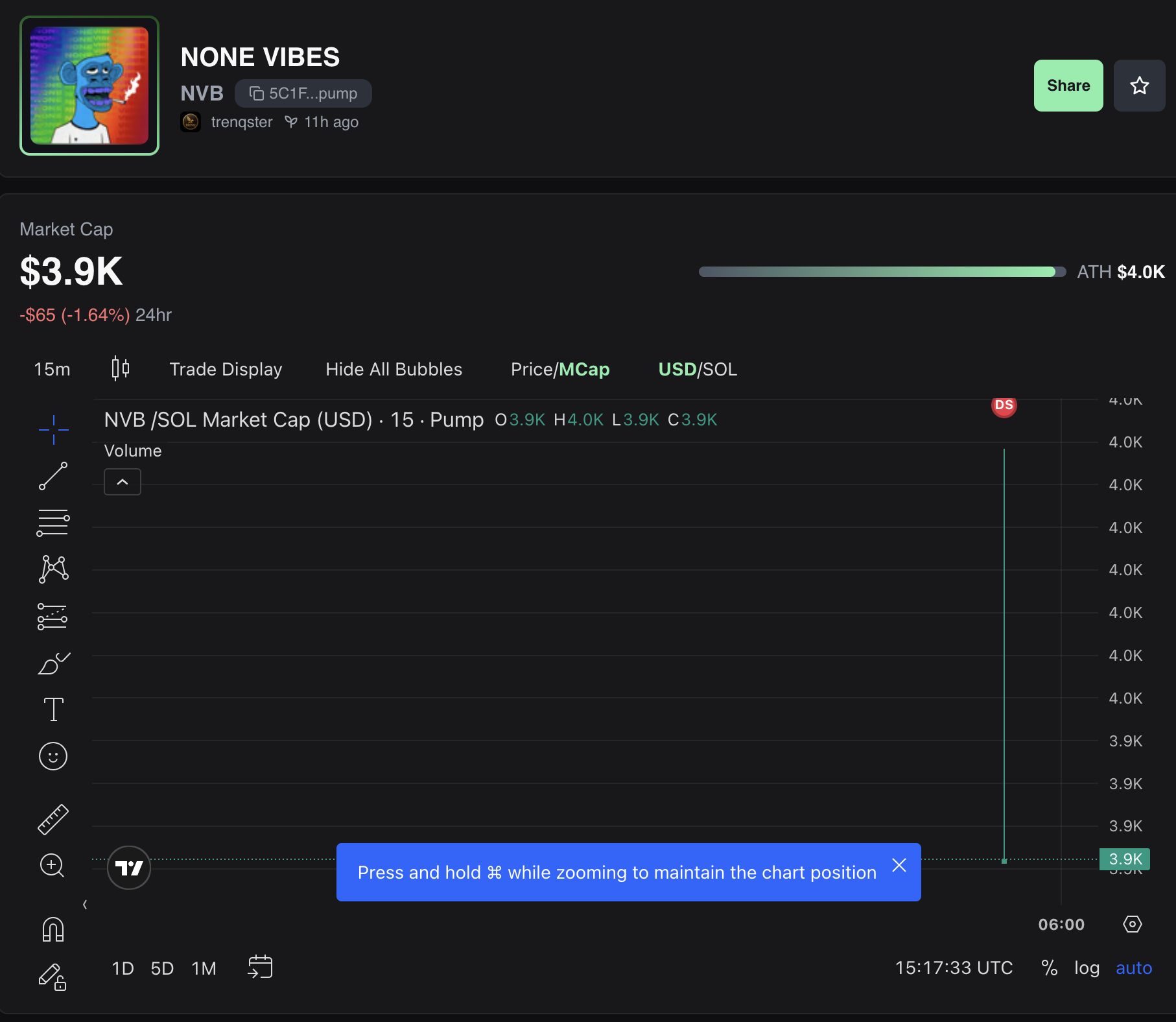Open the candlestick chart type menu

click(x=120, y=369)
